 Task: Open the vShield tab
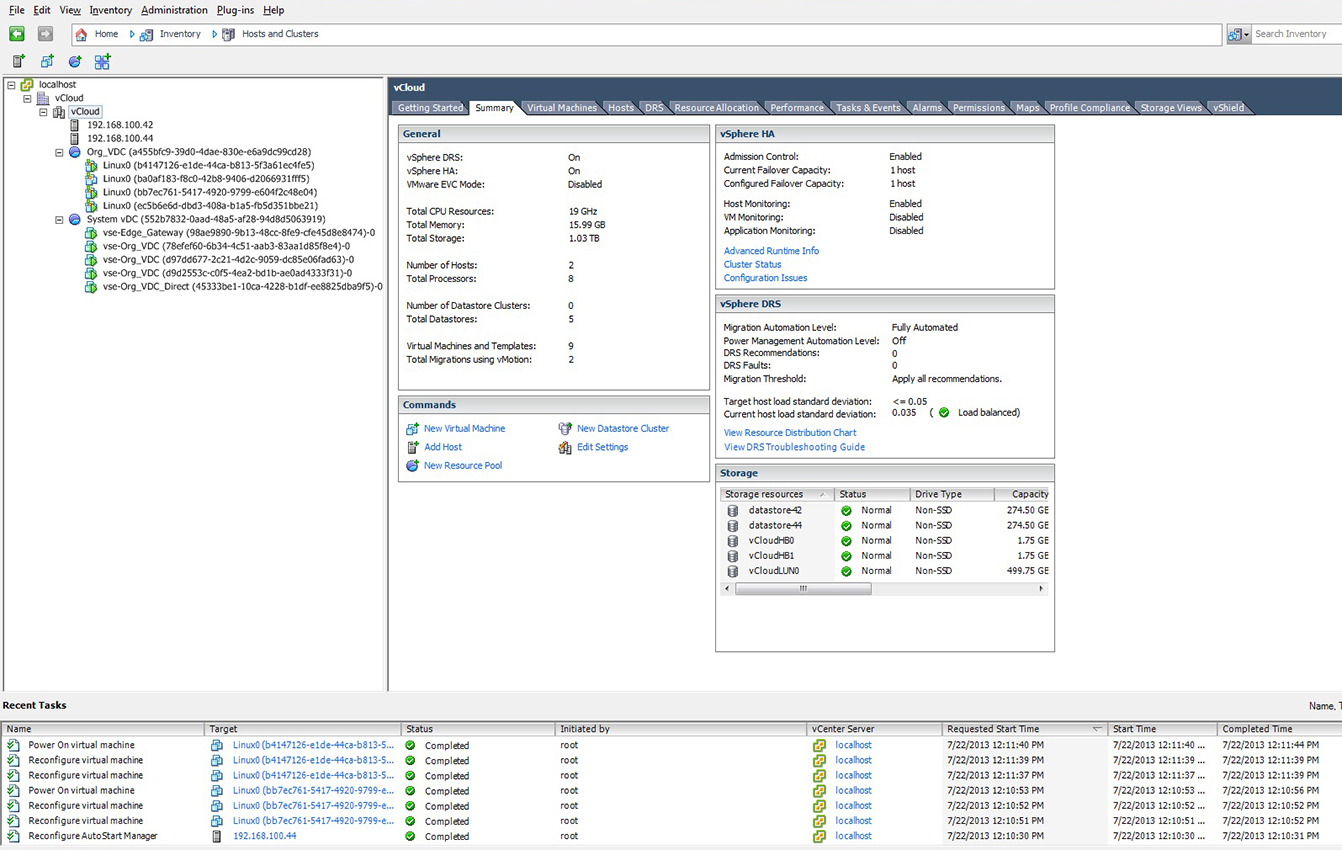[x=1228, y=108]
